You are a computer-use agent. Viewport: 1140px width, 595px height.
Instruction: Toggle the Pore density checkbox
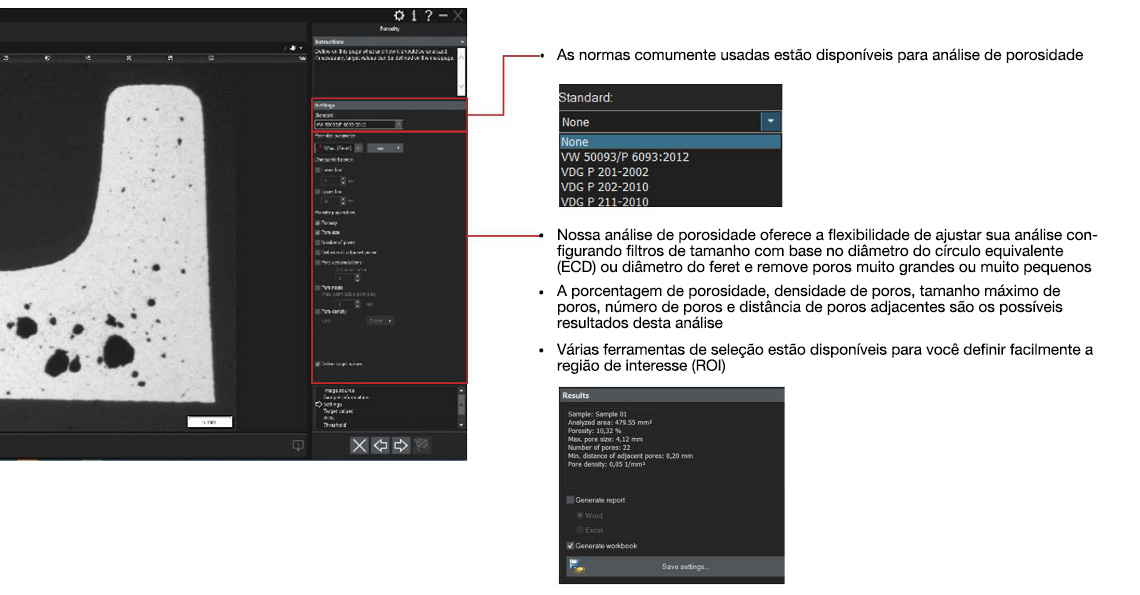(x=318, y=312)
